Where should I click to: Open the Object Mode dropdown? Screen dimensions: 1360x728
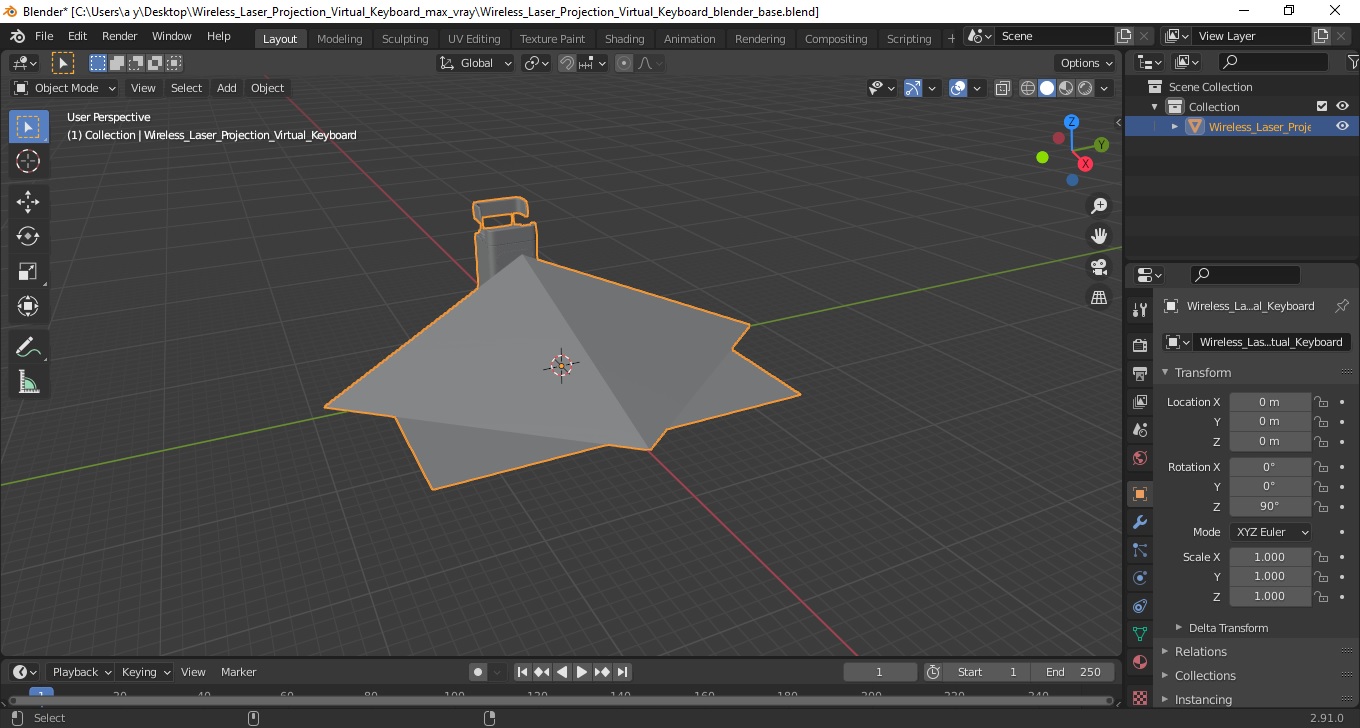click(x=65, y=88)
